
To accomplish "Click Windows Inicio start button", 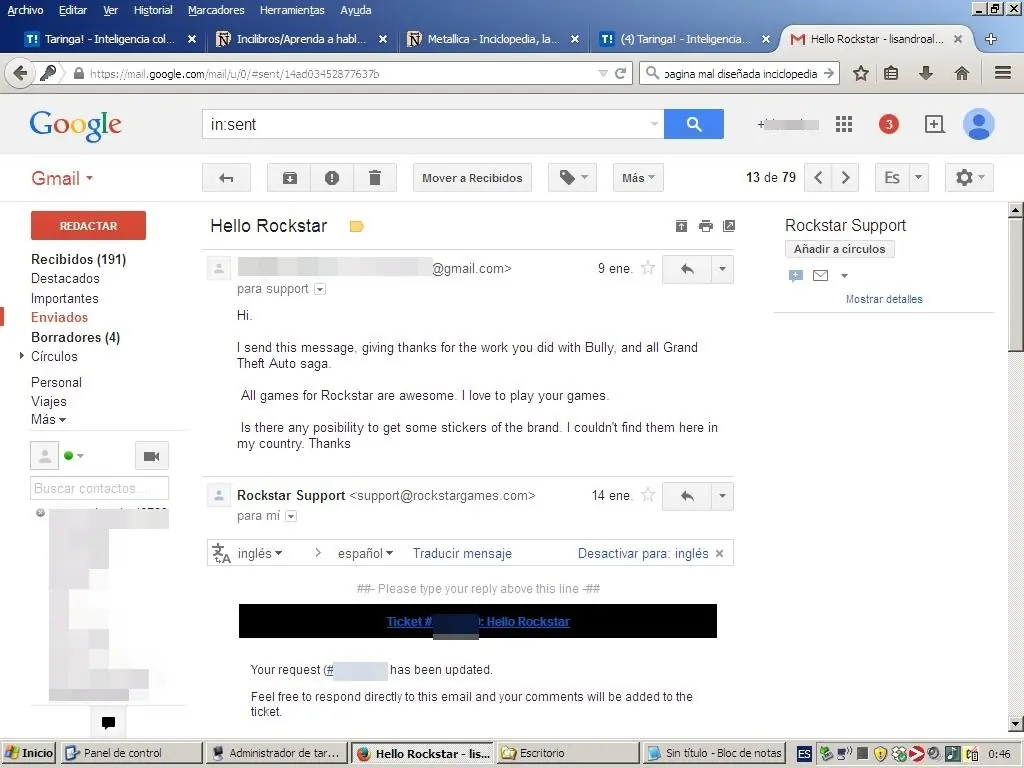I will click(x=29, y=753).
